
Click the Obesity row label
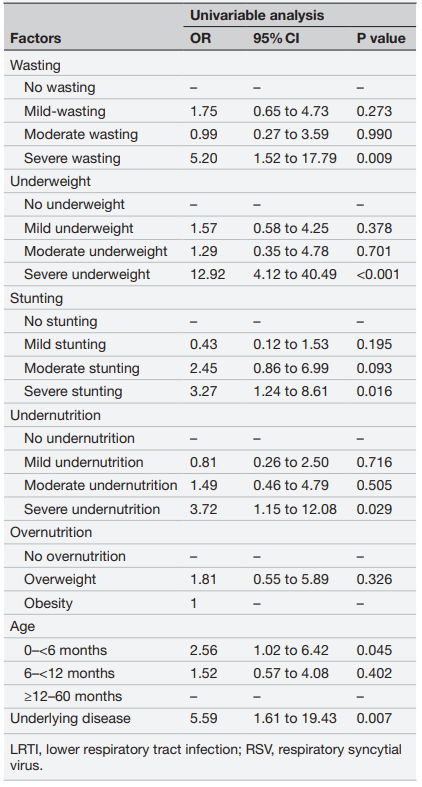(48, 603)
